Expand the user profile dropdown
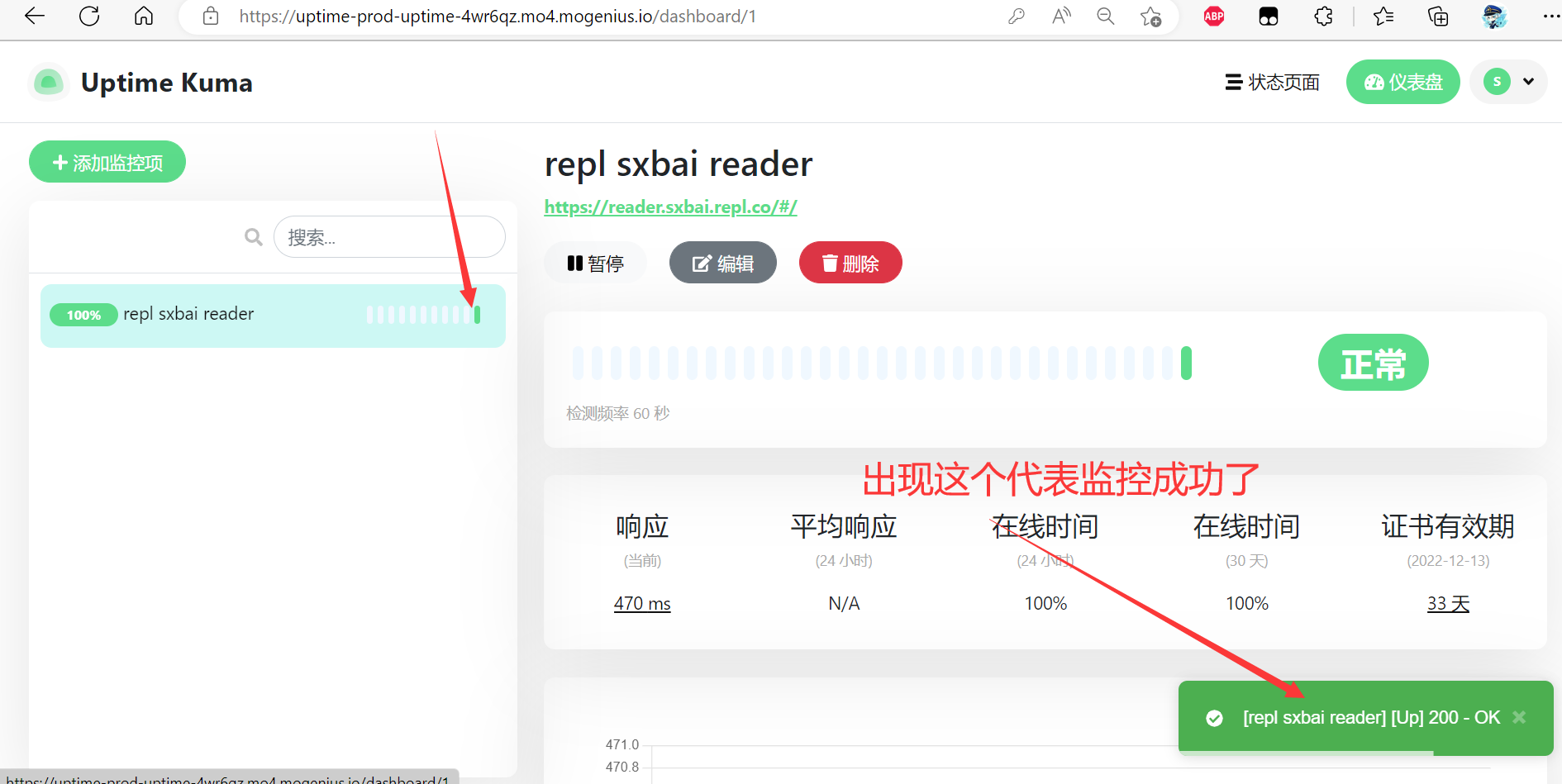1562x784 pixels. [1508, 82]
